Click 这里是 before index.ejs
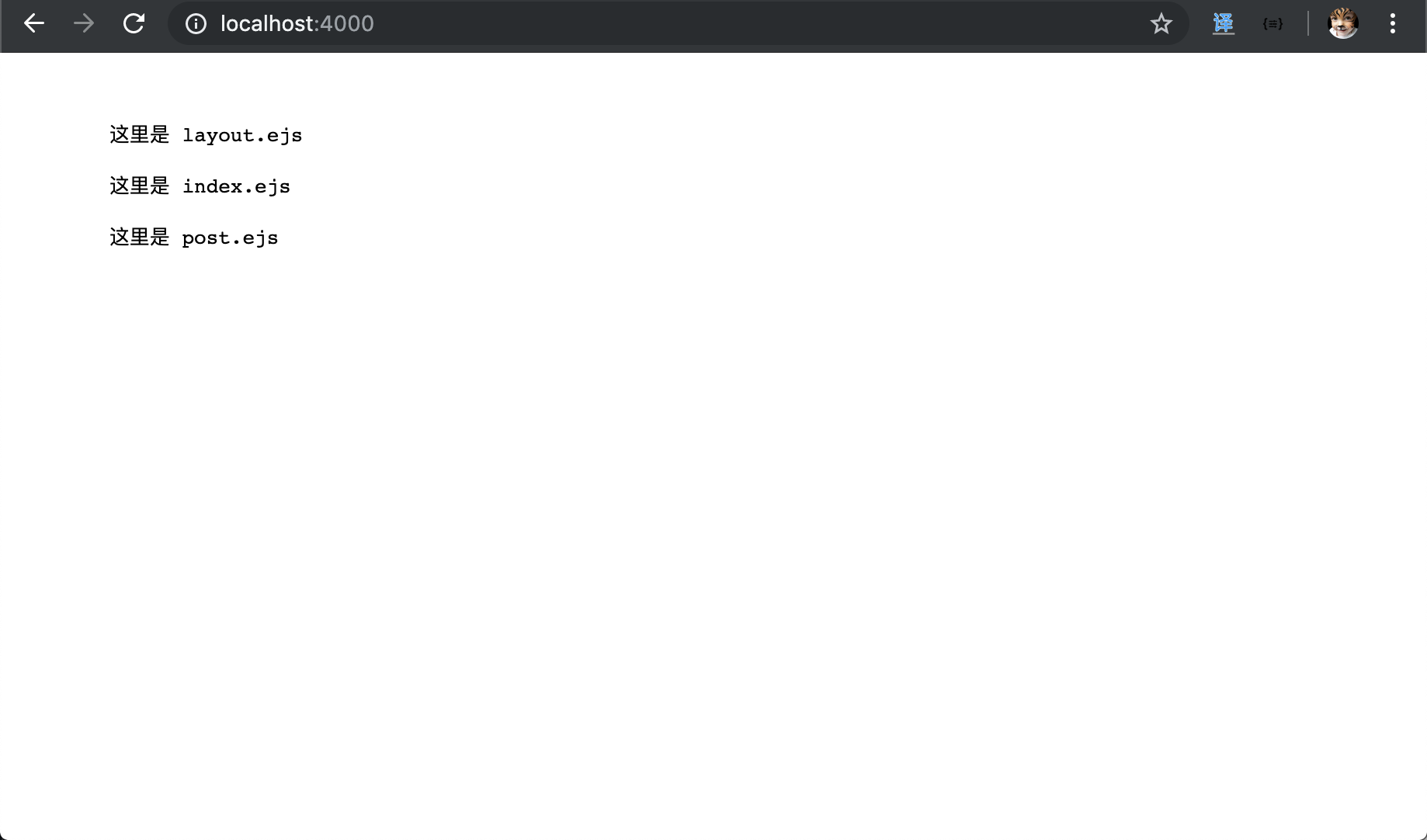 coord(140,186)
